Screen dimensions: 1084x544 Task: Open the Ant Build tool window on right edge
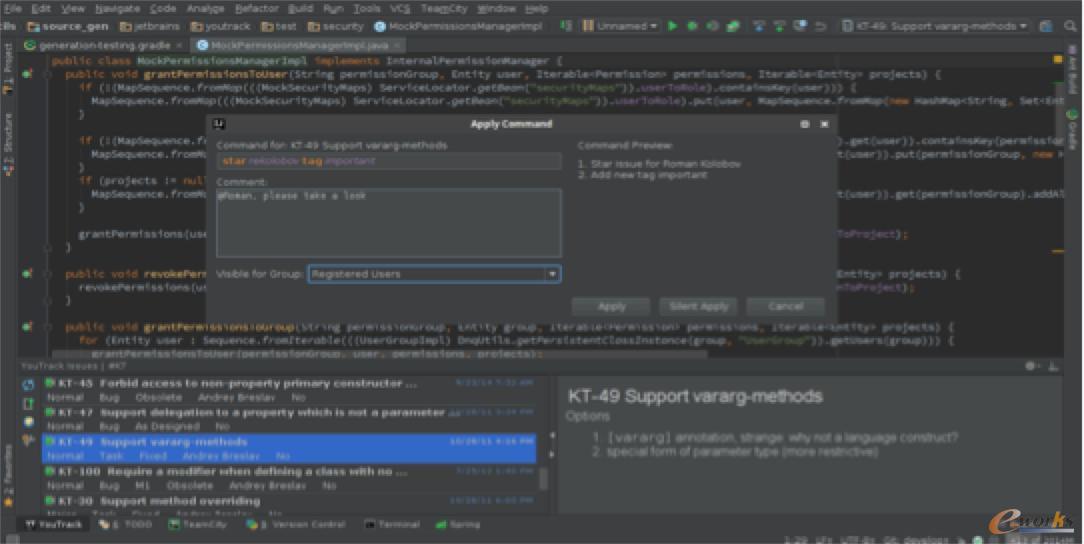pyautogui.click(x=1072, y=71)
